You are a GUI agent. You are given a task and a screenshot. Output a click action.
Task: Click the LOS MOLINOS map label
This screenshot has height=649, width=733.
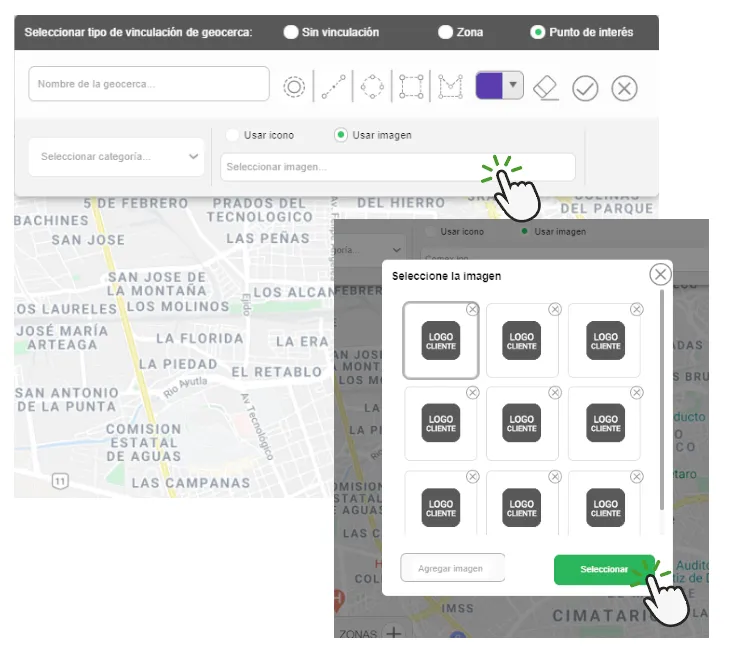178,307
